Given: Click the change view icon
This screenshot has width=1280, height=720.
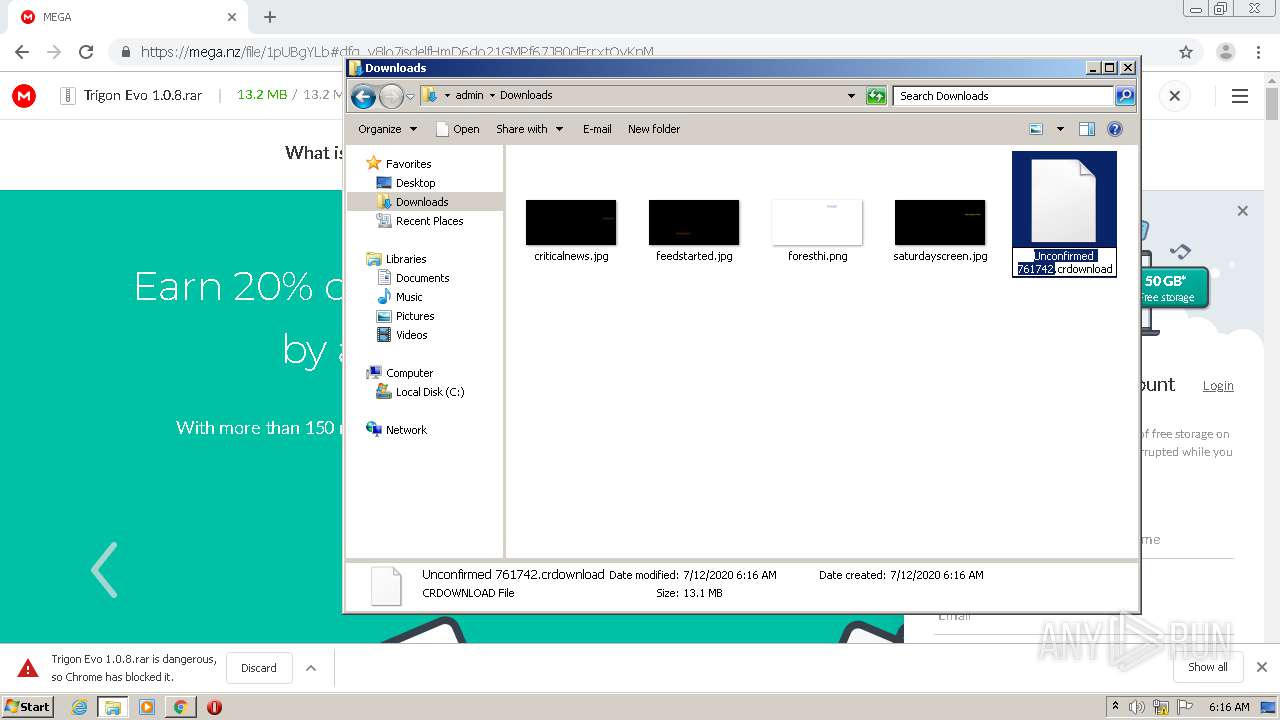Looking at the screenshot, I should [x=1036, y=129].
